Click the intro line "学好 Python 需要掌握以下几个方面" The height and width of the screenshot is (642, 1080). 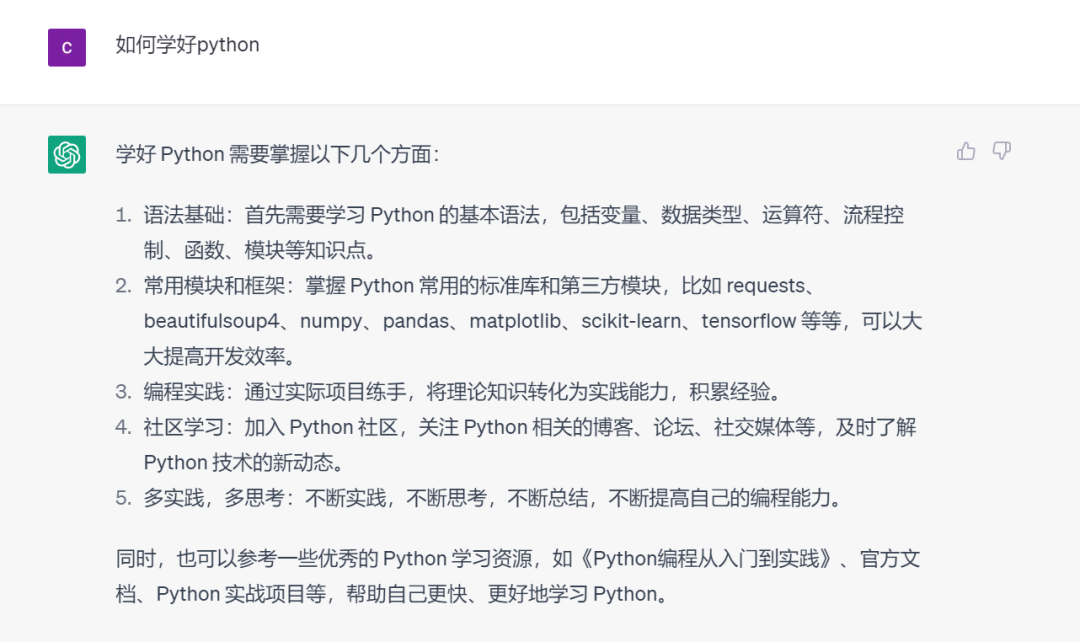277,154
